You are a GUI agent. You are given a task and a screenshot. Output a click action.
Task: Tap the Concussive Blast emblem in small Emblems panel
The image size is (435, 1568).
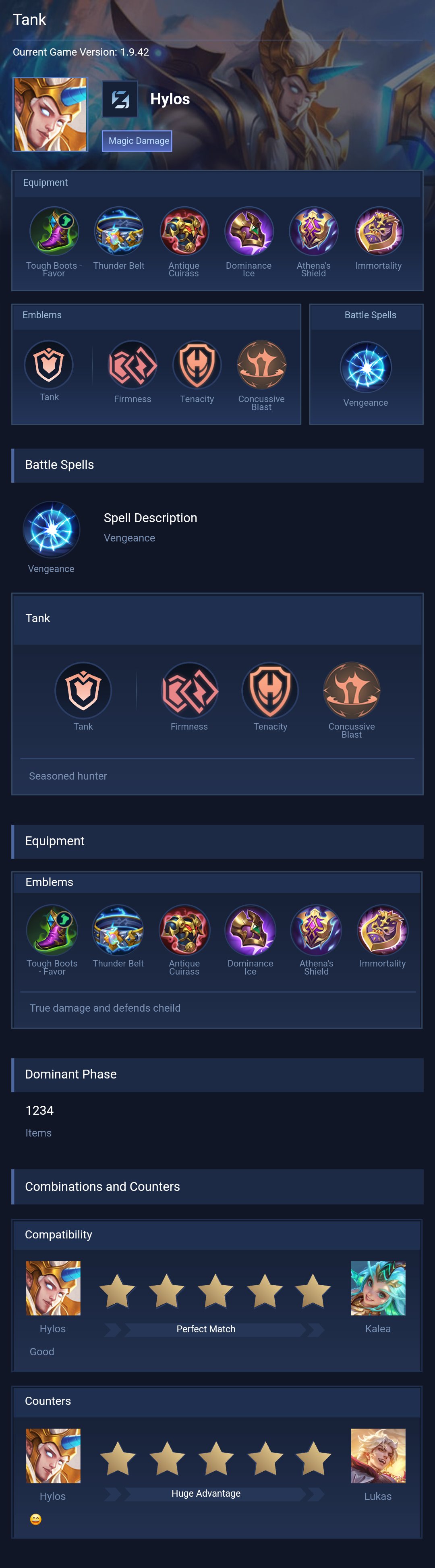tap(262, 365)
